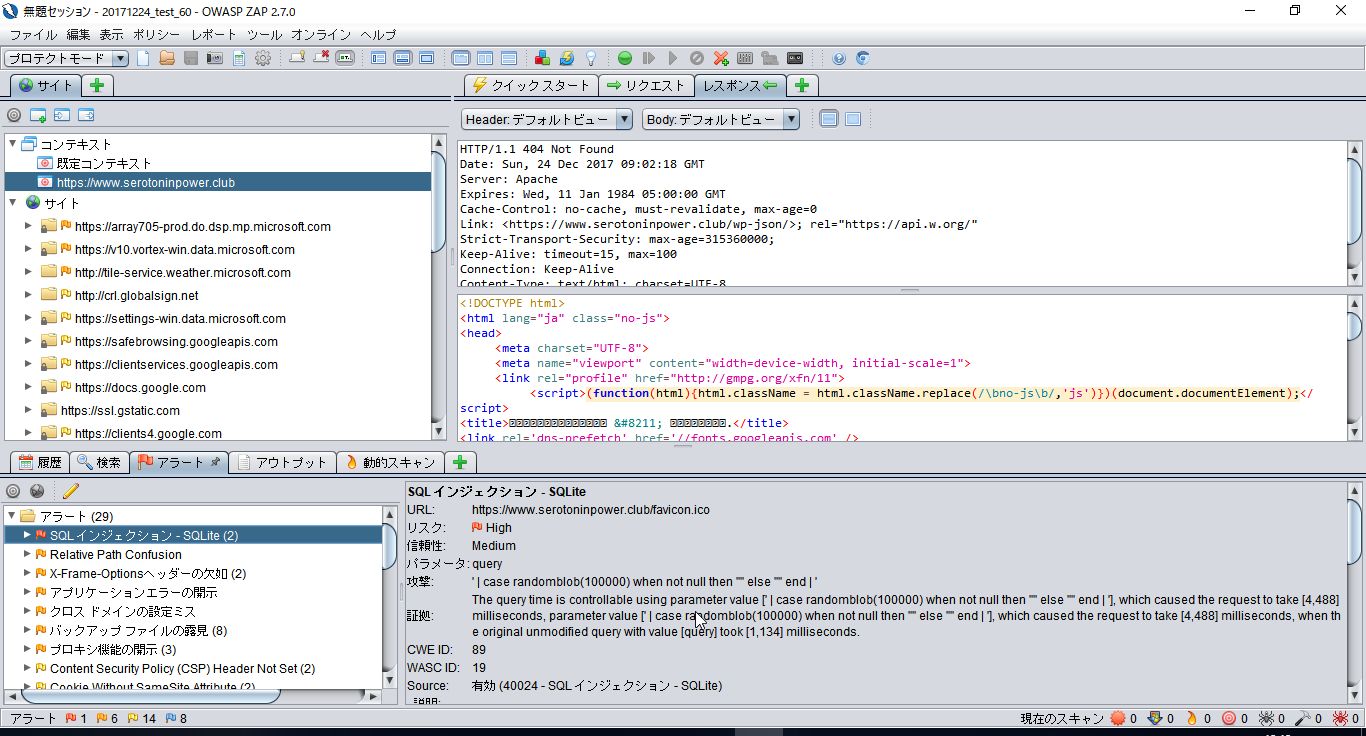Click the New Context icon in Sites panel

tap(38, 115)
